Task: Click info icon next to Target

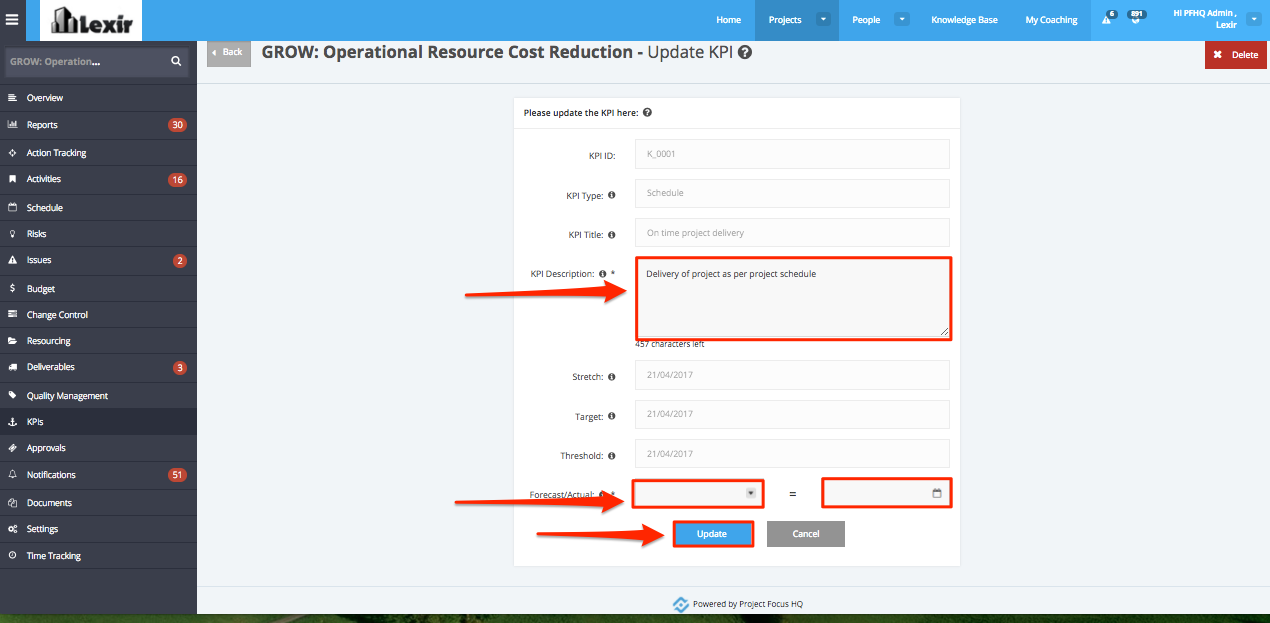Action: [x=611, y=416]
